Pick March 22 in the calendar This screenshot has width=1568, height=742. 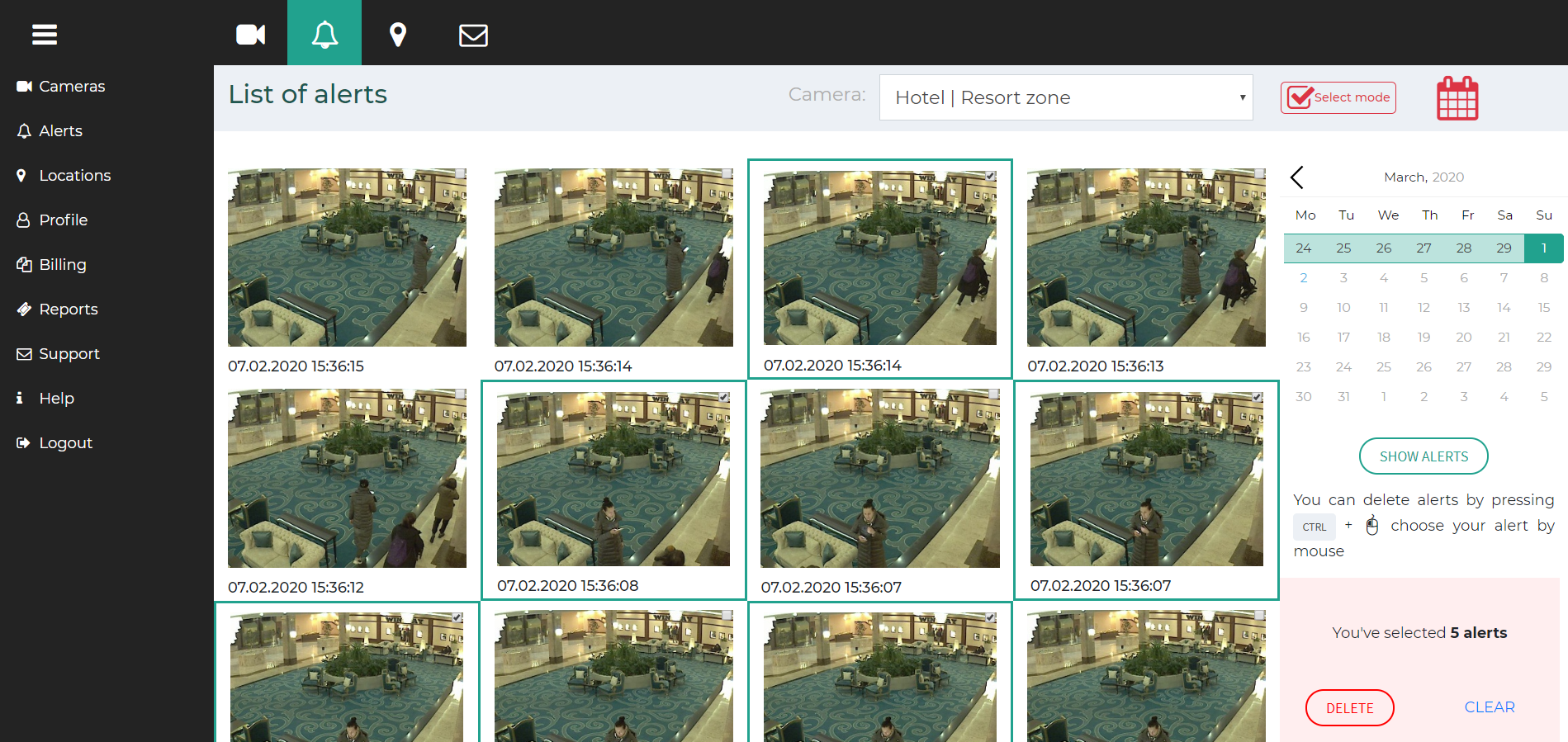(x=1544, y=337)
